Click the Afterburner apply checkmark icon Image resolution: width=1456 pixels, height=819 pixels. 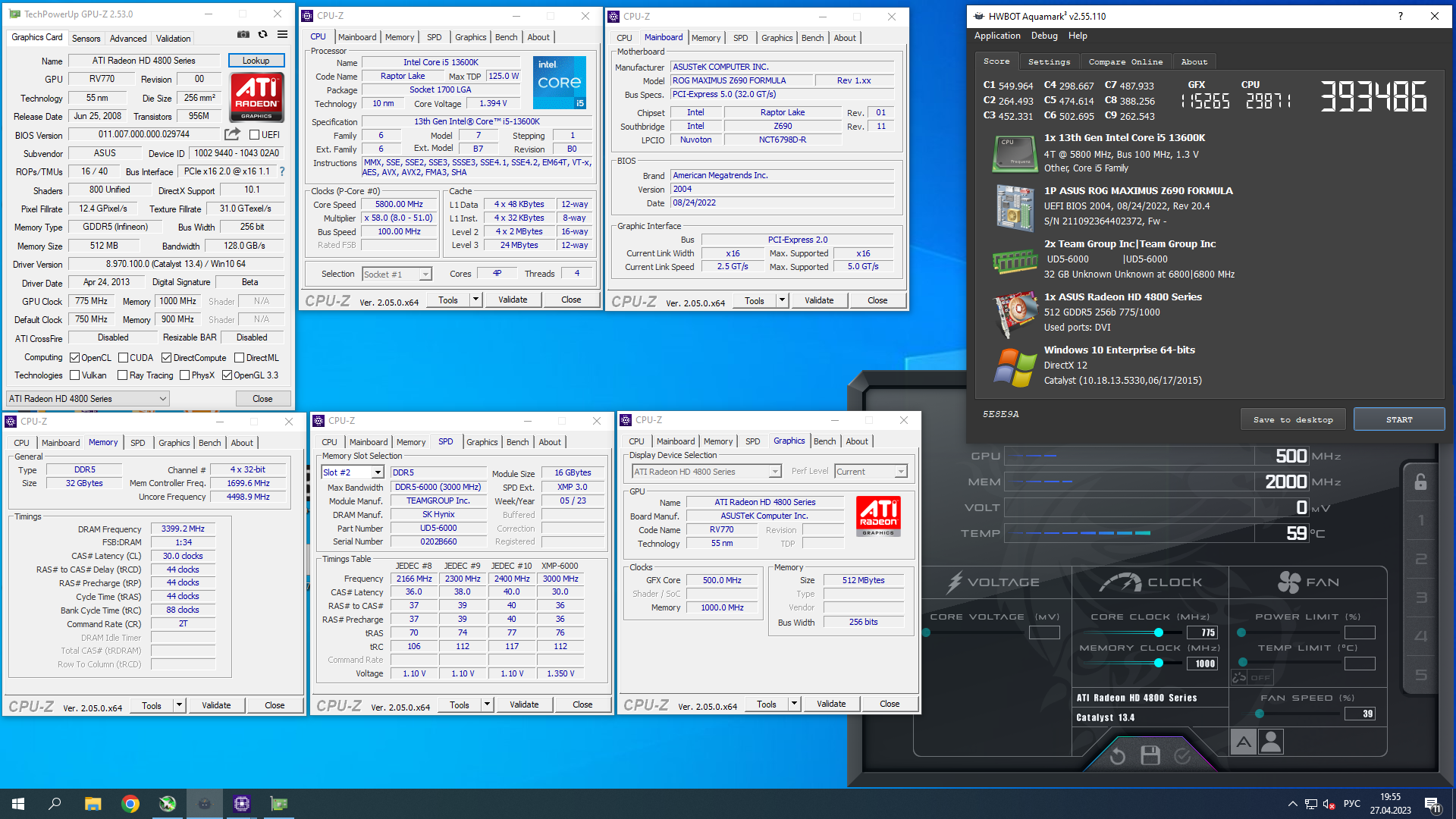(x=1182, y=755)
